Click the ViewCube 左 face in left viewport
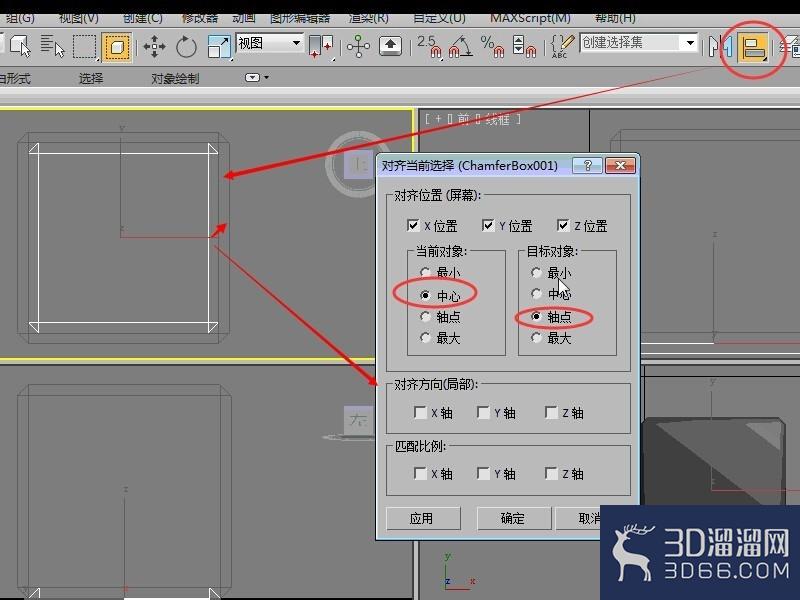The width and height of the screenshot is (800, 600). pyautogui.click(x=359, y=420)
